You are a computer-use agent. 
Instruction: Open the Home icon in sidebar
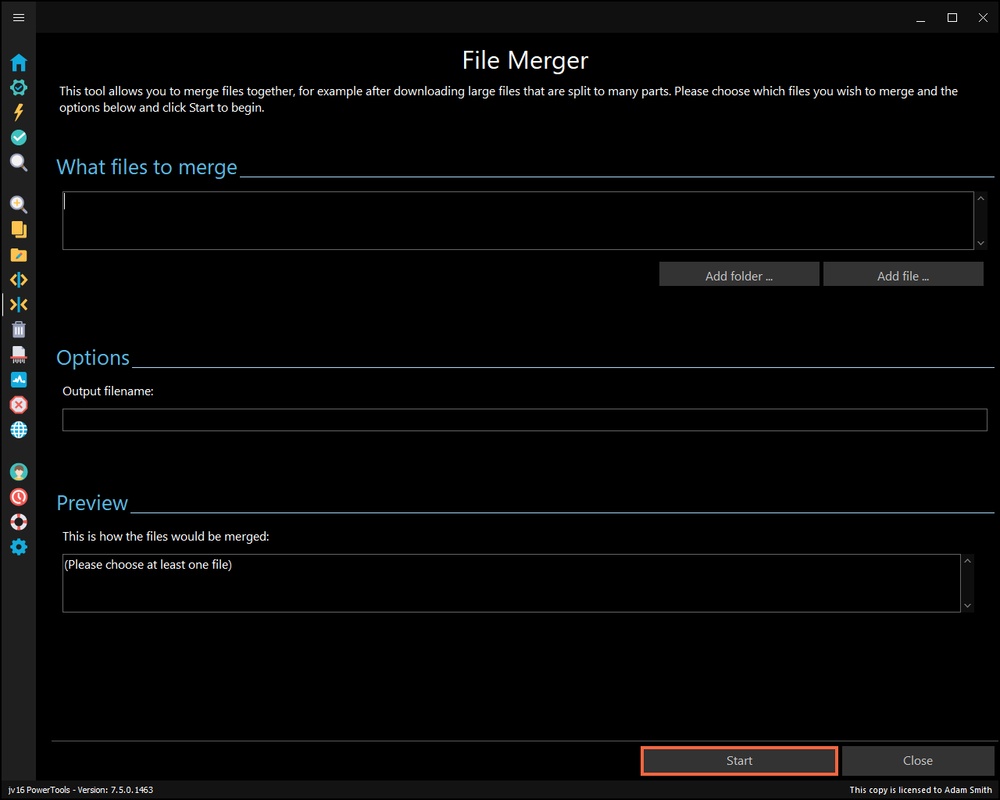point(18,63)
